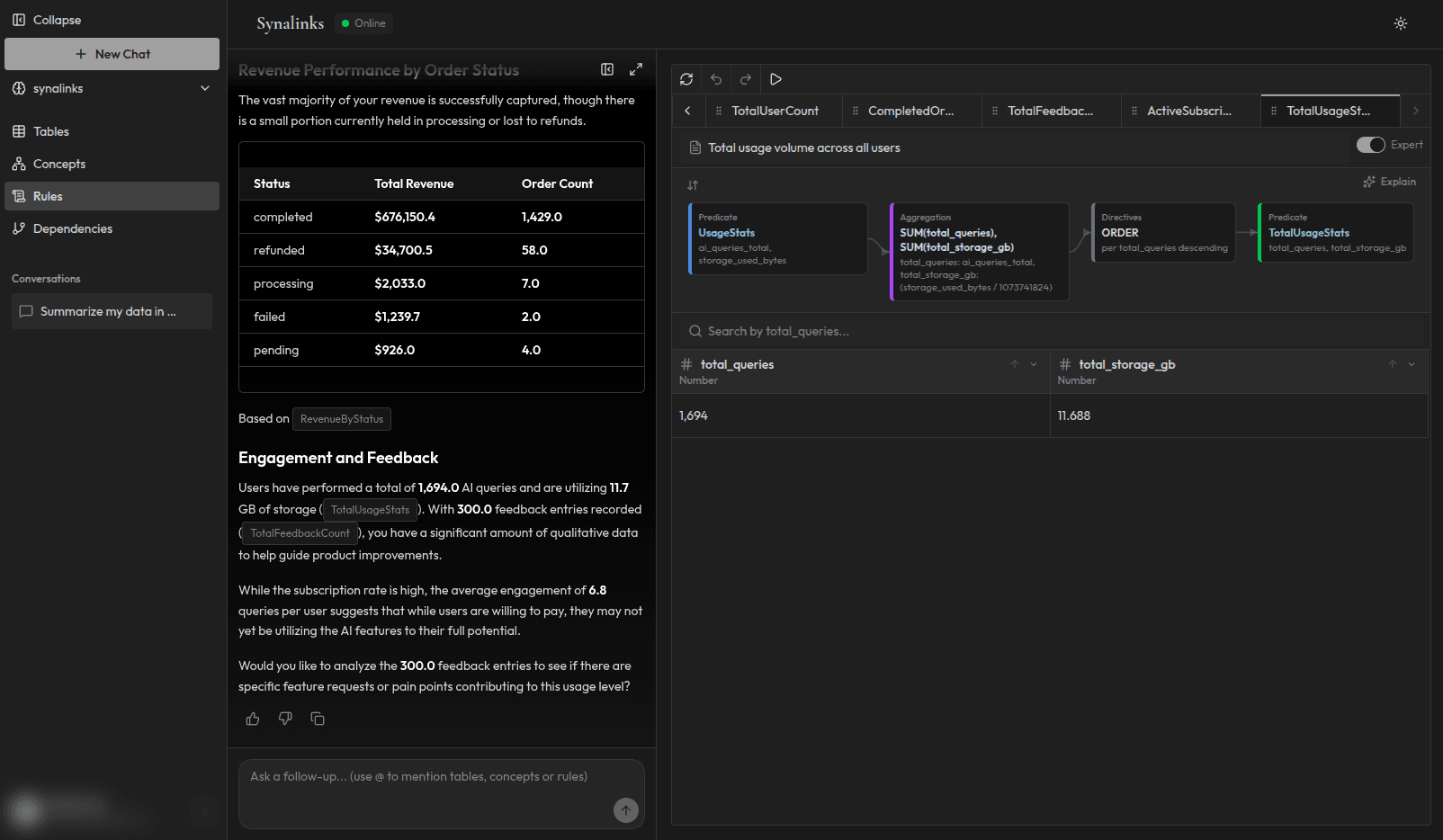Toggle ascending sort on total_queries
The image size is (1443, 840).
tap(1014, 364)
